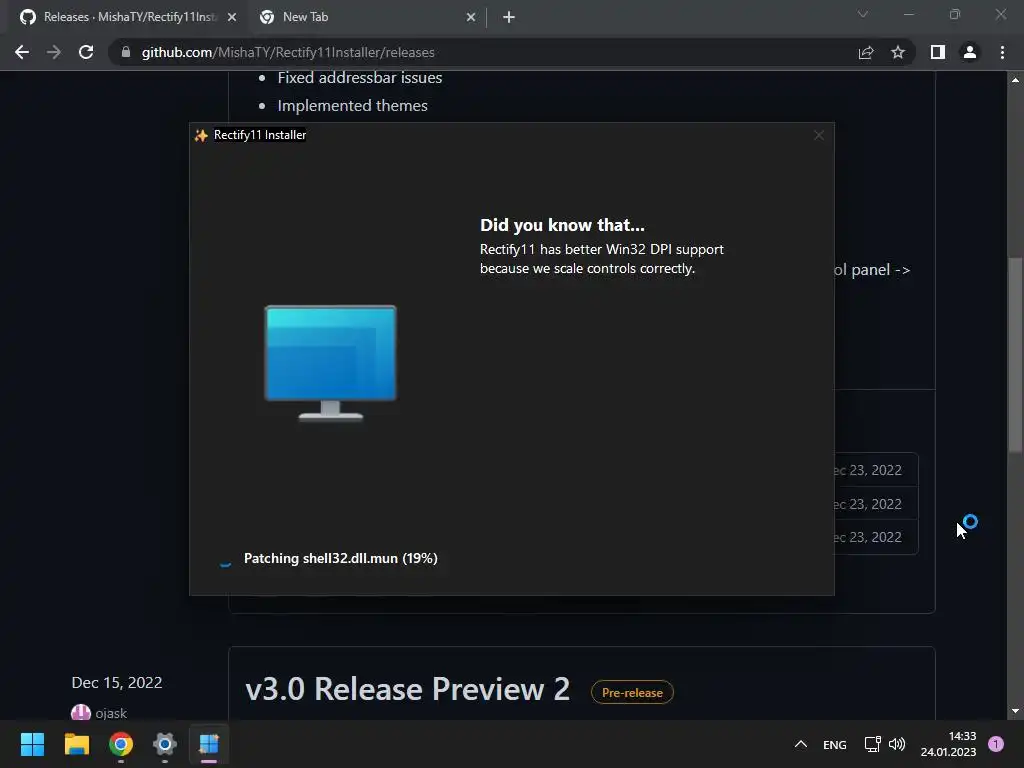Open the clock showing 14:33 24.01.2023

[948, 744]
